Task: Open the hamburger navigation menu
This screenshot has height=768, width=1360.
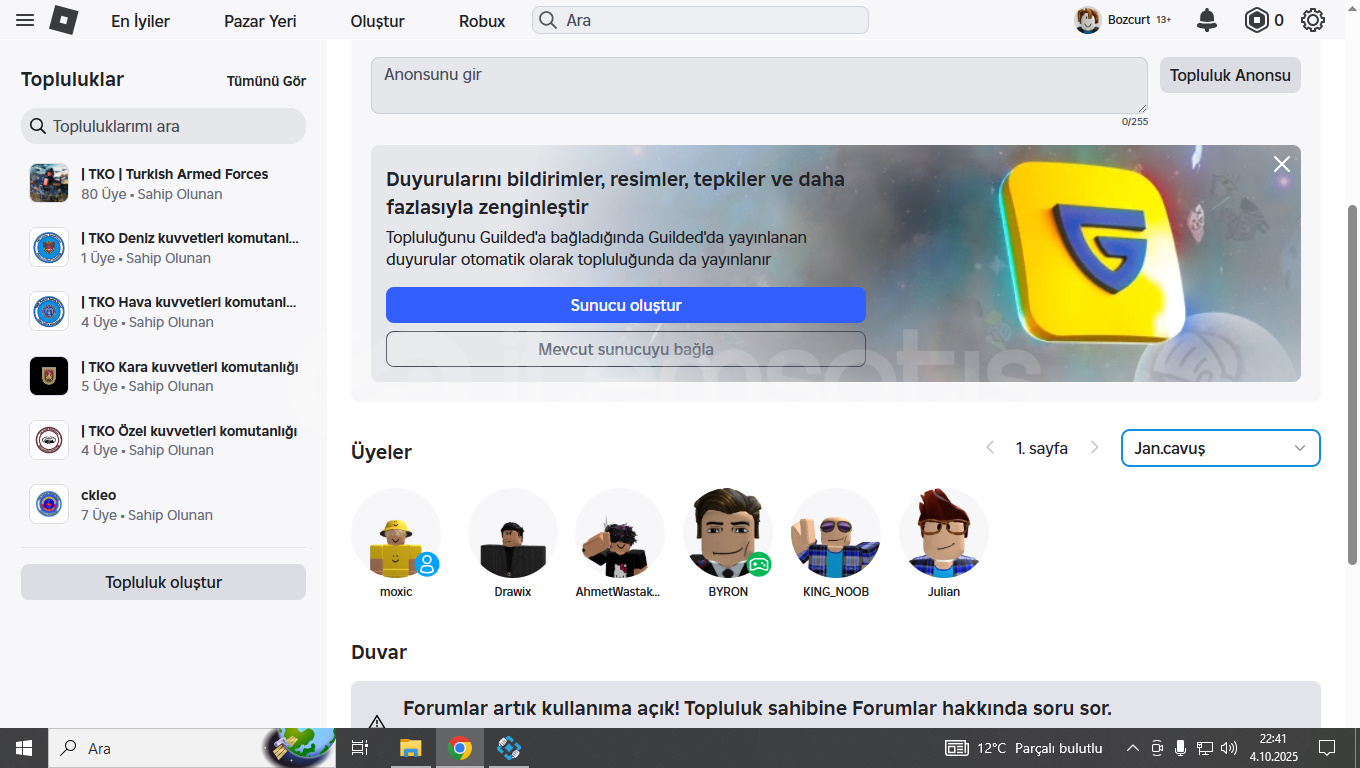Action: click(25, 20)
